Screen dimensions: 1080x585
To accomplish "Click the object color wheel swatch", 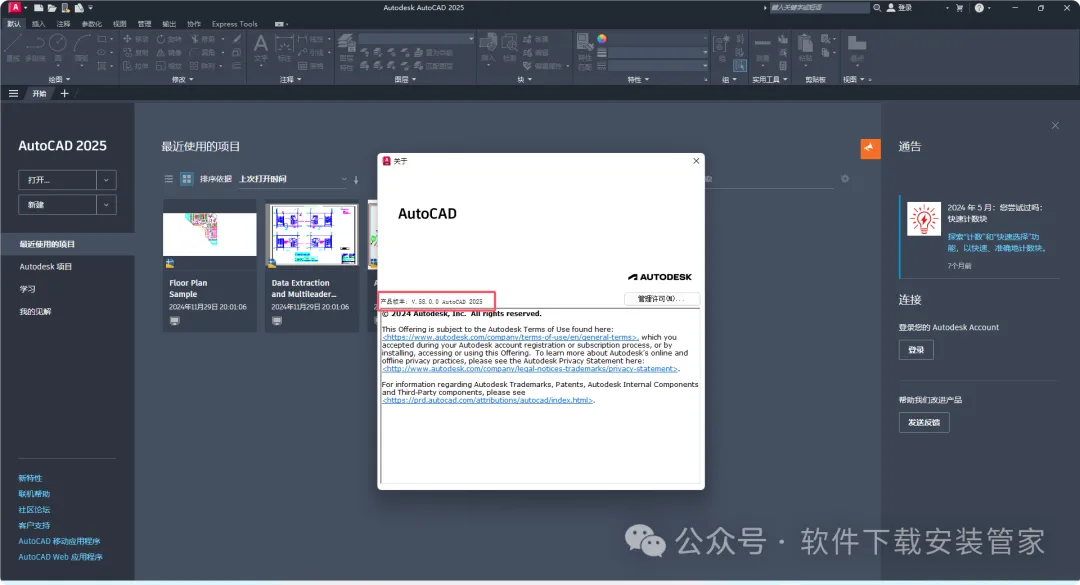I will 601,39.
